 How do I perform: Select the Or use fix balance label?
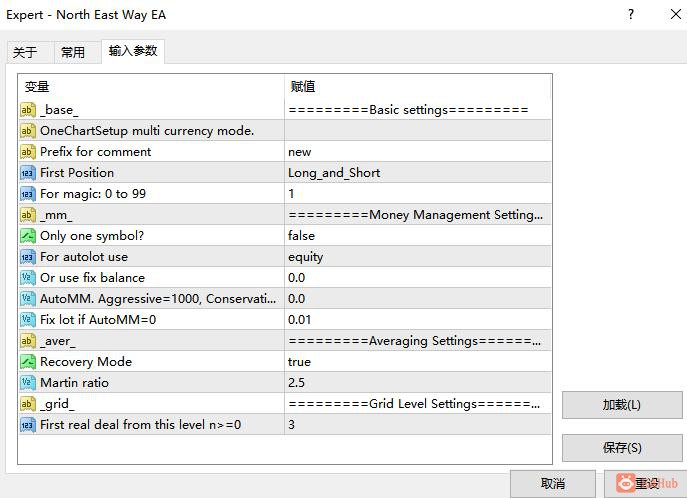(x=92, y=278)
